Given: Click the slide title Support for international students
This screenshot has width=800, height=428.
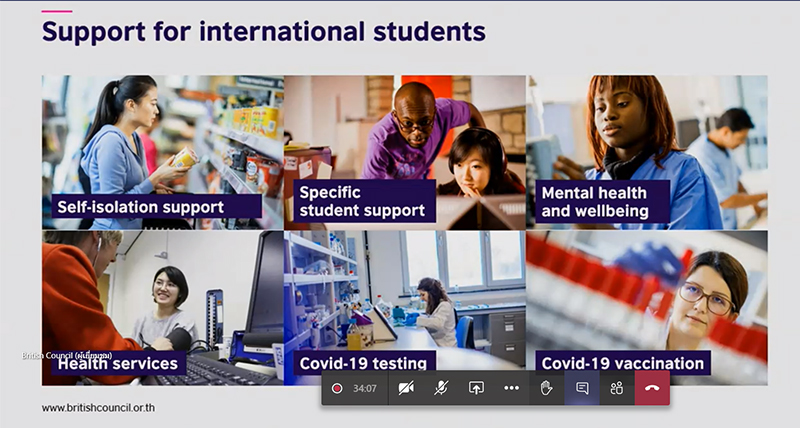Looking at the screenshot, I should [264, 32].
